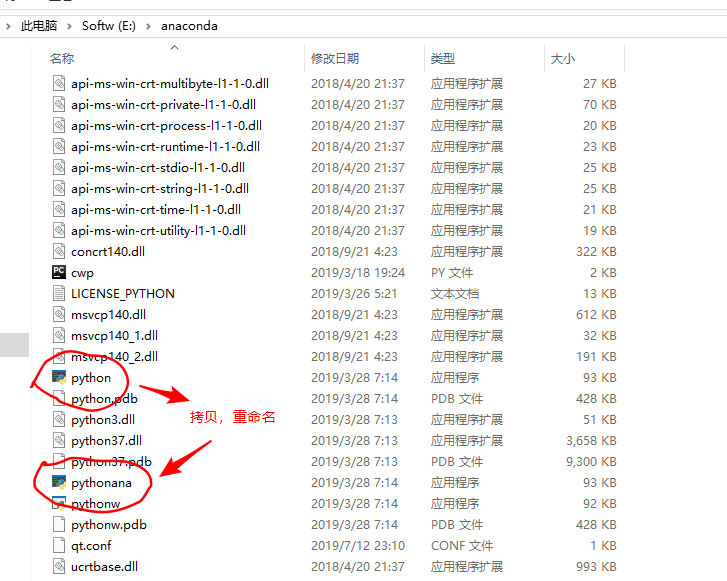727x581 pixels.
Task: Click the concrt140.dll file icon
Action: tap(59, 251)
